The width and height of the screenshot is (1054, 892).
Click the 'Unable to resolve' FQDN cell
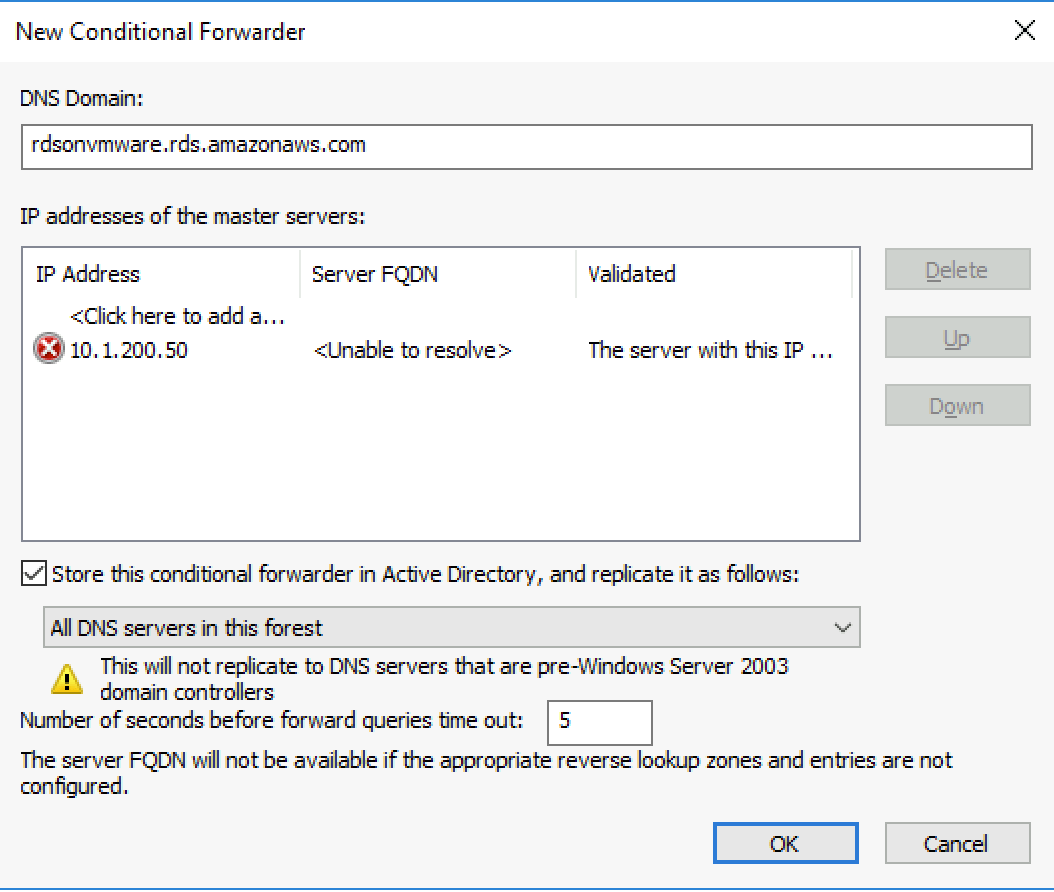tap(412, 351)
